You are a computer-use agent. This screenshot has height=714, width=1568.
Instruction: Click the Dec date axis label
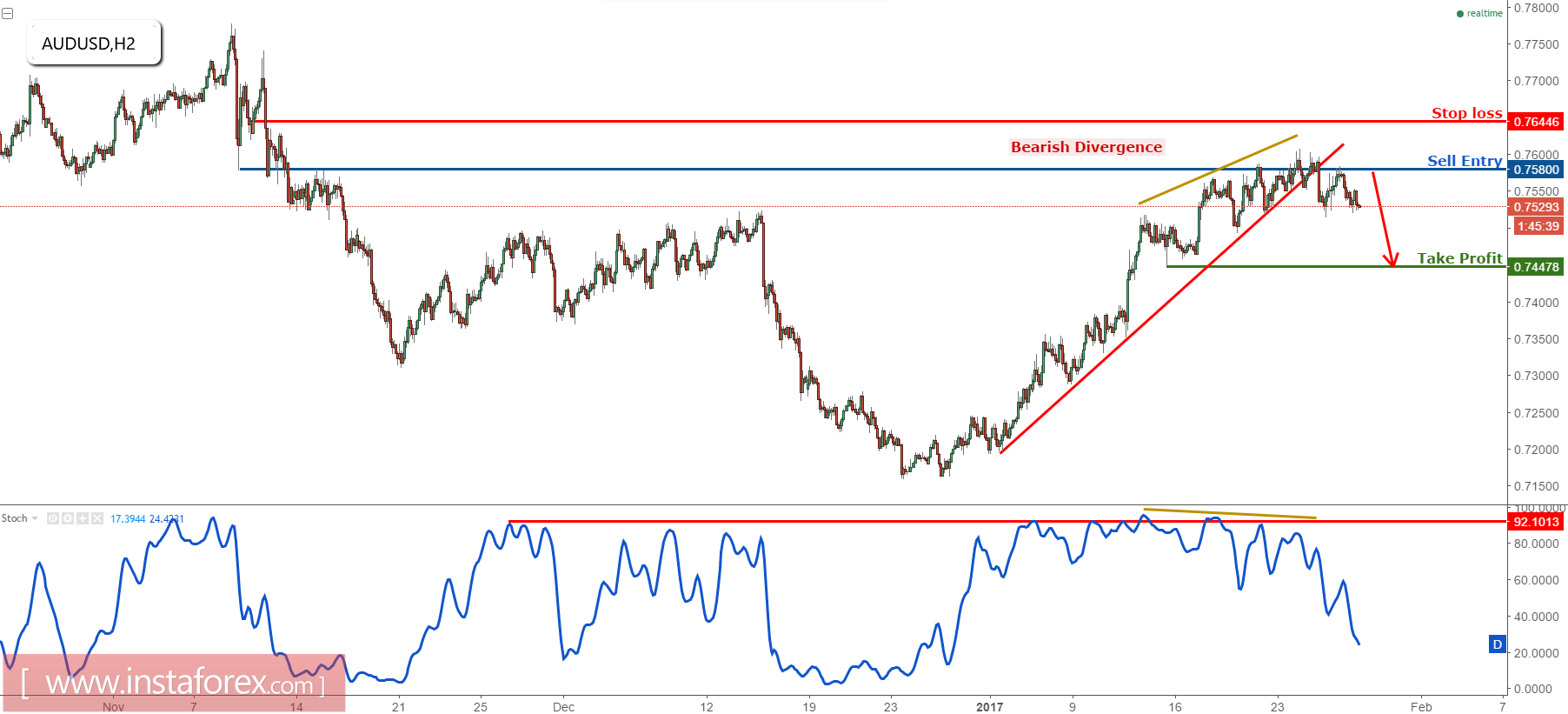tap(563, 707)
